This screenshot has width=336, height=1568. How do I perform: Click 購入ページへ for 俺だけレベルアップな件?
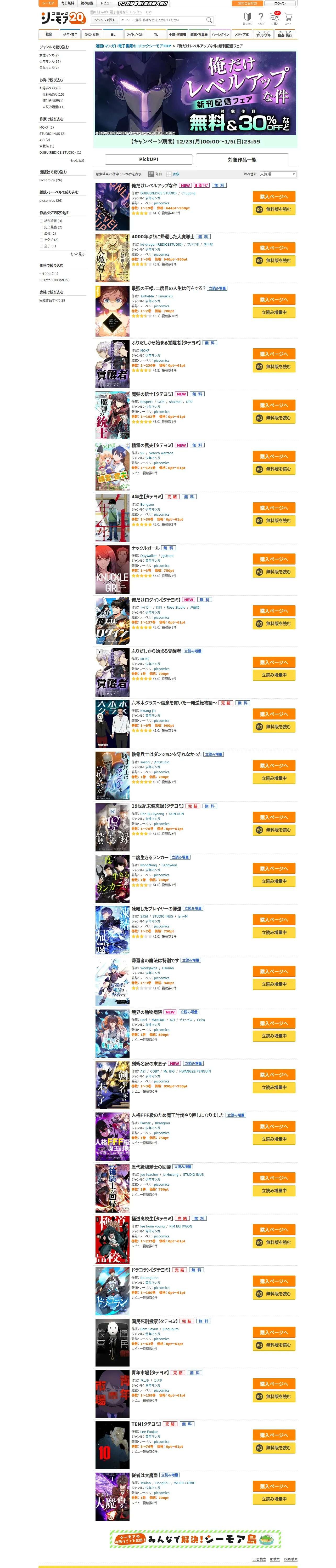point(274,197)
